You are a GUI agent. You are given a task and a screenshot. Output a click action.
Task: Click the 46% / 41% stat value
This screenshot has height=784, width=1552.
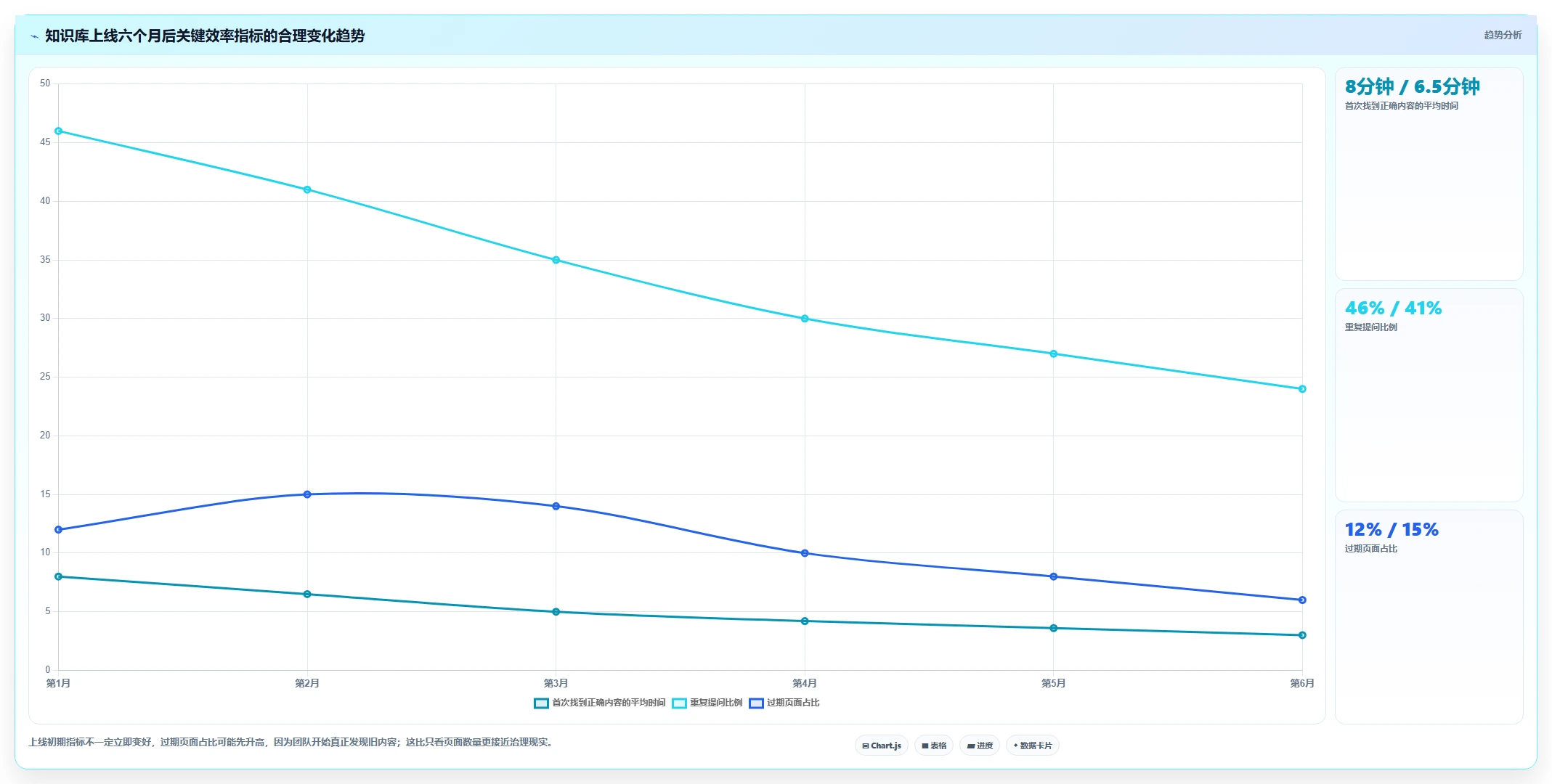[x=1393, y=309]
